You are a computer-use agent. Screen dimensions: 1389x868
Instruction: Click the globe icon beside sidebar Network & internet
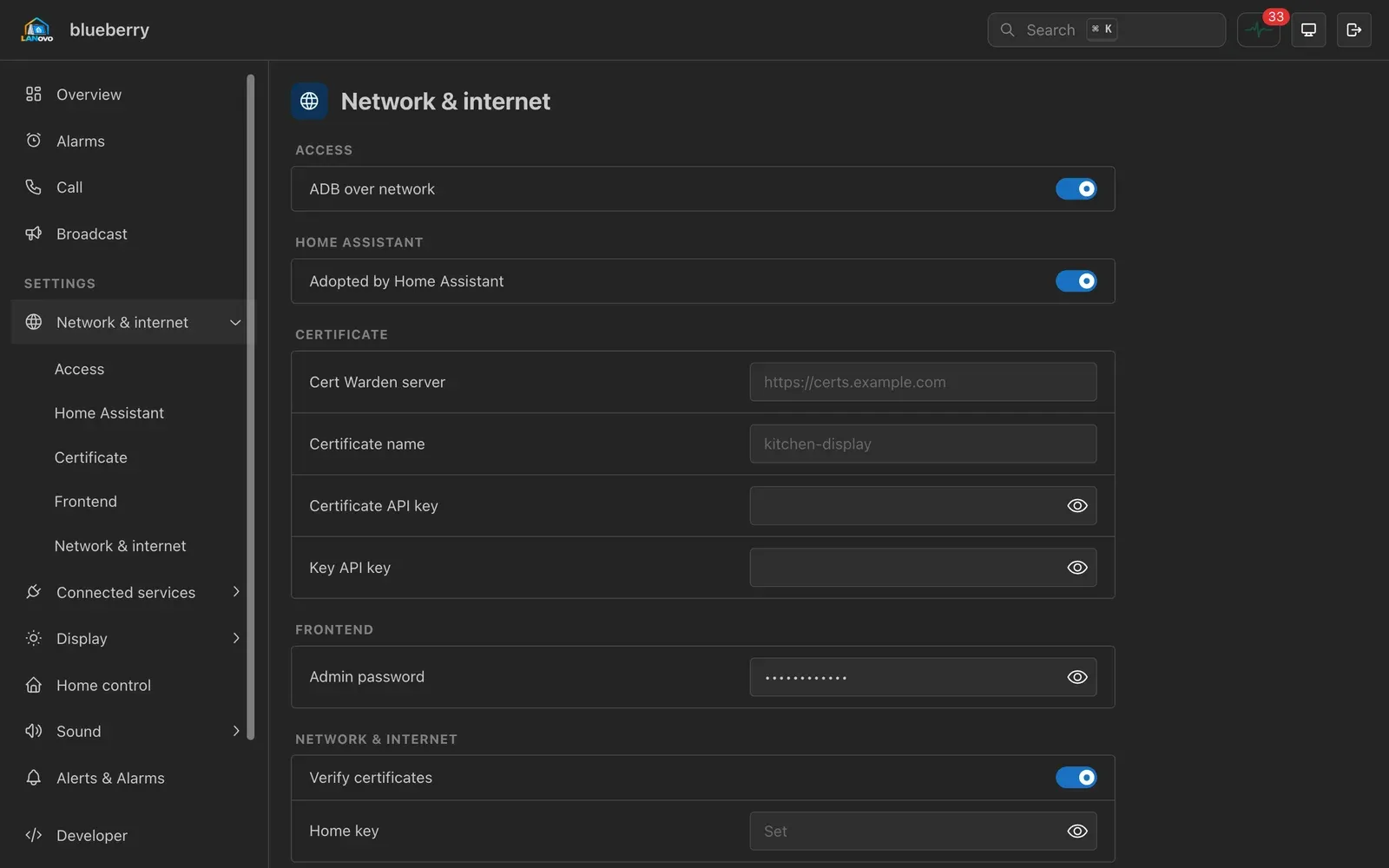point(34,322)
